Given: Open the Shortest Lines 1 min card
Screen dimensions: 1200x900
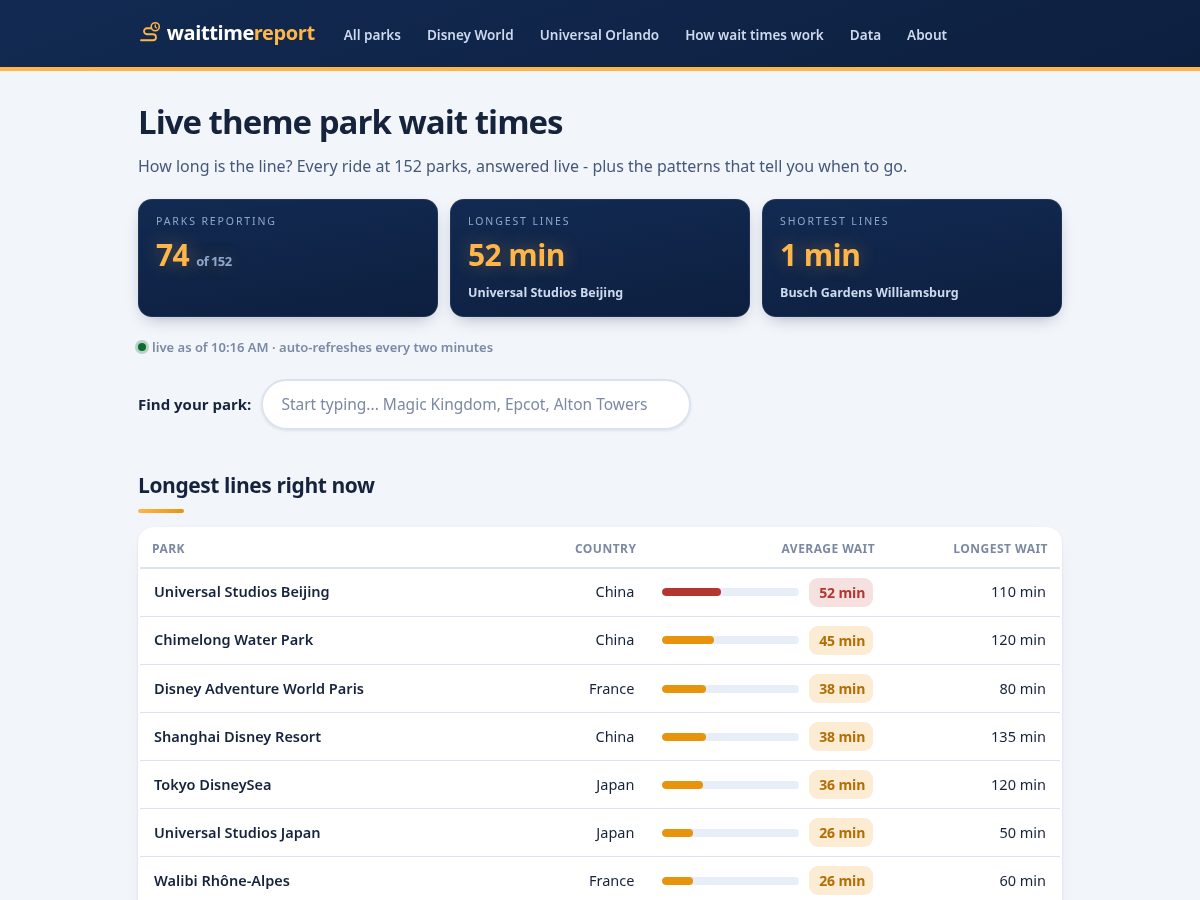Looking at the screenshot, I should [x=912, y=258].
